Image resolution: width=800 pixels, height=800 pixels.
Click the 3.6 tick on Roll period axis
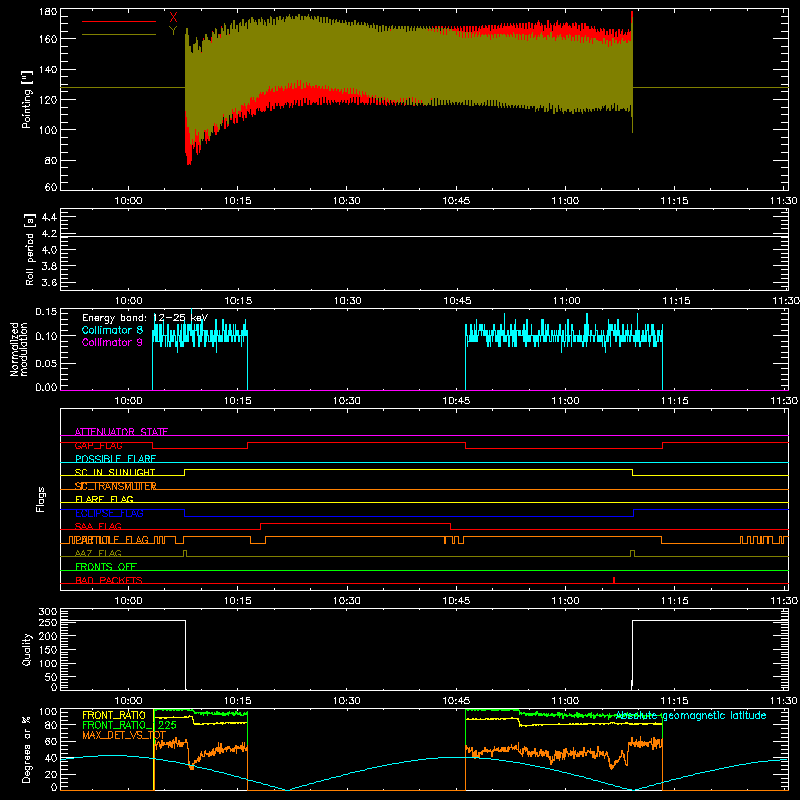(49, 283)
